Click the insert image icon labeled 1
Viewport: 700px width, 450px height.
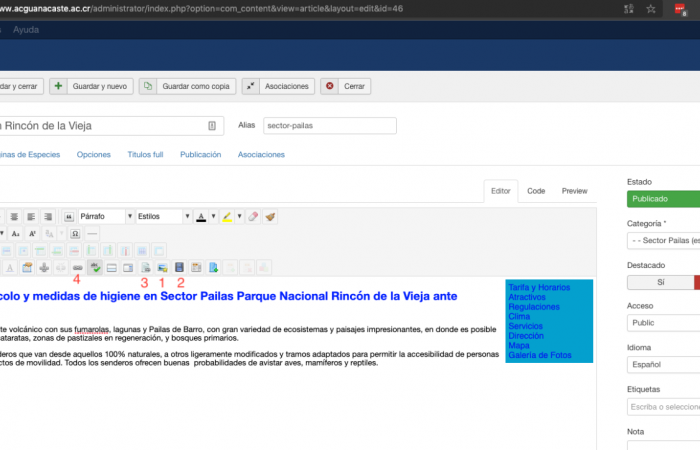[163, 267]
